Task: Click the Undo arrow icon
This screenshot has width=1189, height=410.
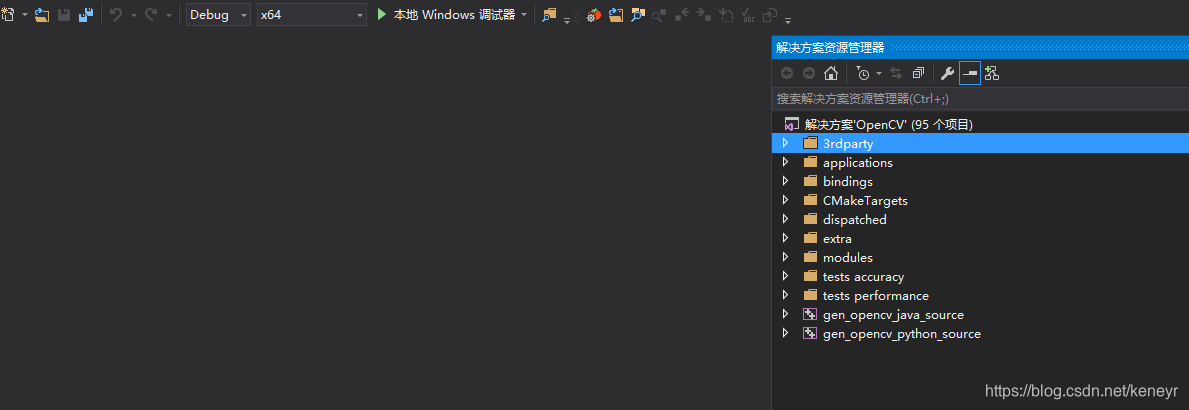Action: pos(116,14)
